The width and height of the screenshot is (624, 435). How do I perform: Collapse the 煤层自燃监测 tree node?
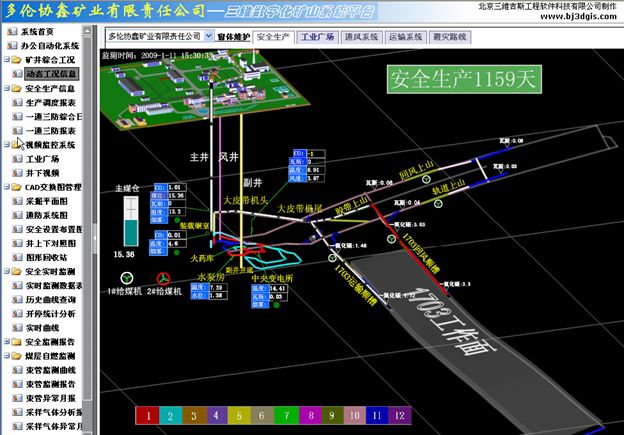coord(7,356)
